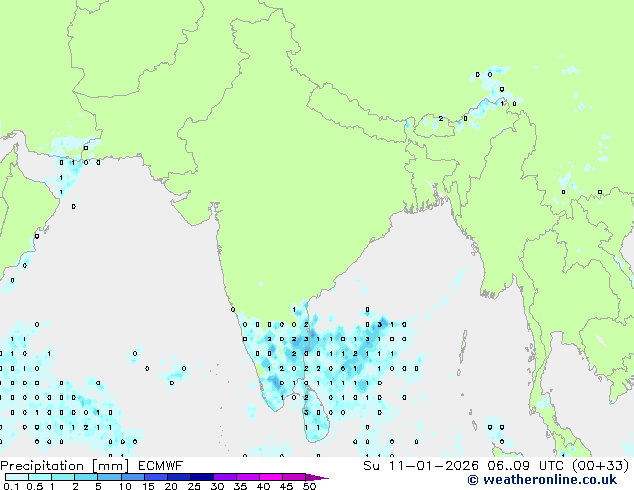This screenshot has height=490, width=634.
Task: Click the '0.1' legend scale value
Action: point(11,486)
